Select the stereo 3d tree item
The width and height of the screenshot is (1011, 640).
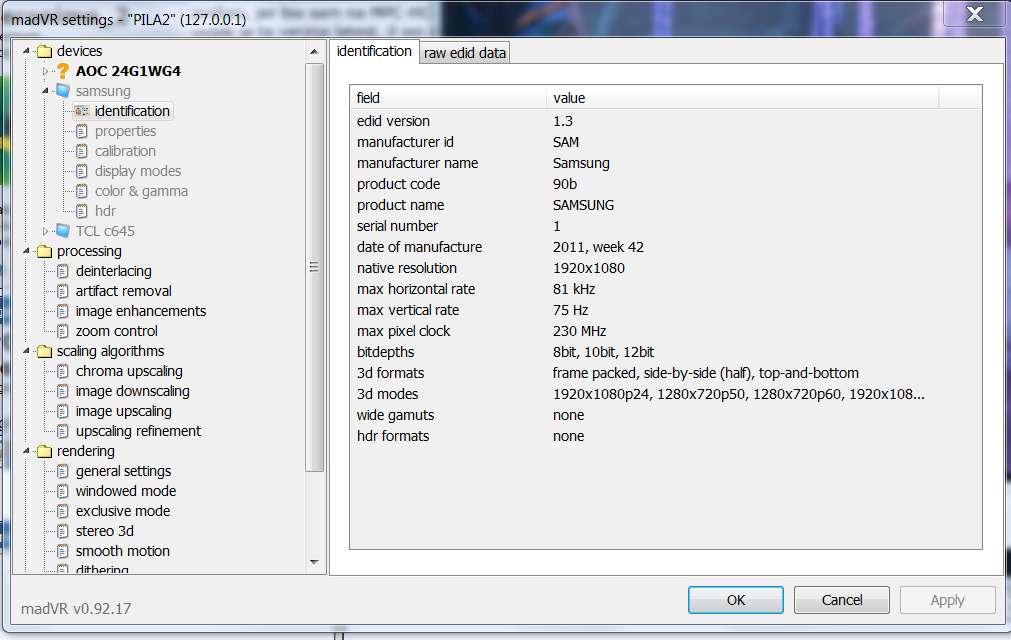104,530
